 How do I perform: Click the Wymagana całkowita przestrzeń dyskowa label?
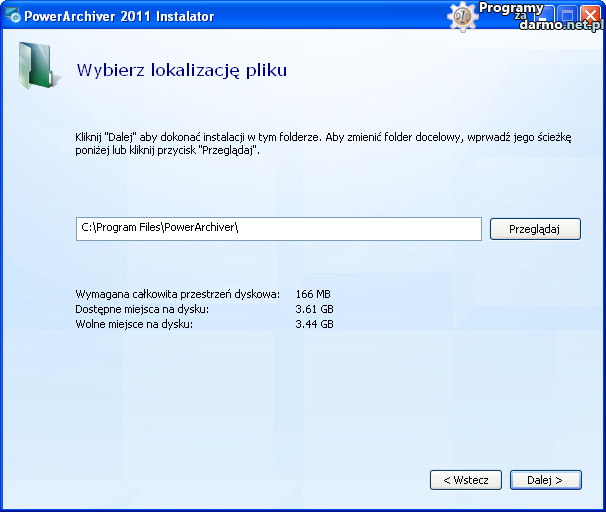(177, 294)
